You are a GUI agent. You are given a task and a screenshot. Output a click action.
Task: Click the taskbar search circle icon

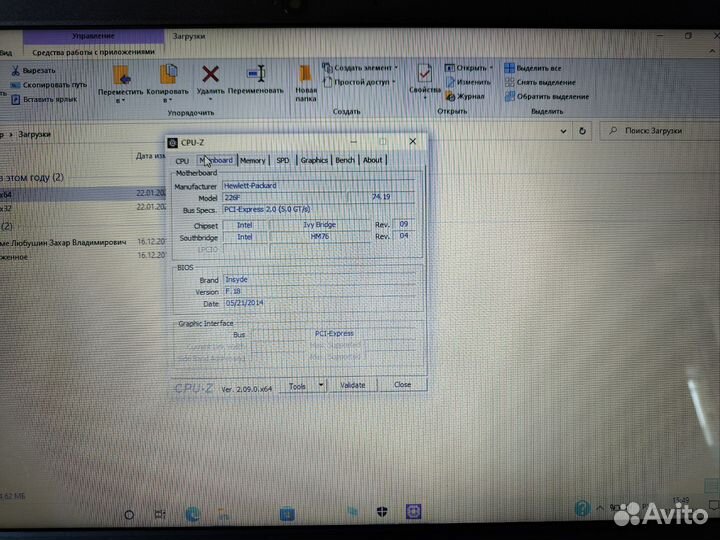pyautogui.click(x=129, y=515)
